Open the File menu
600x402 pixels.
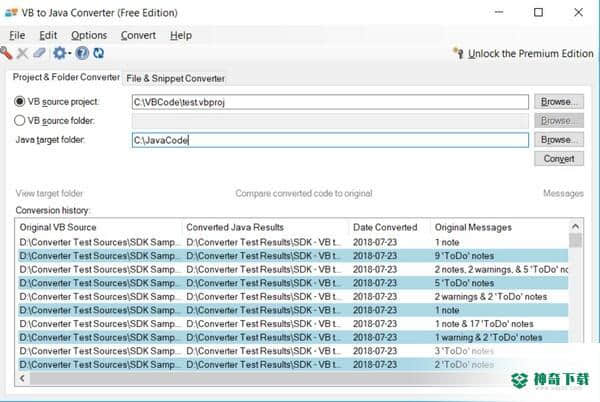tap(17, 35)
